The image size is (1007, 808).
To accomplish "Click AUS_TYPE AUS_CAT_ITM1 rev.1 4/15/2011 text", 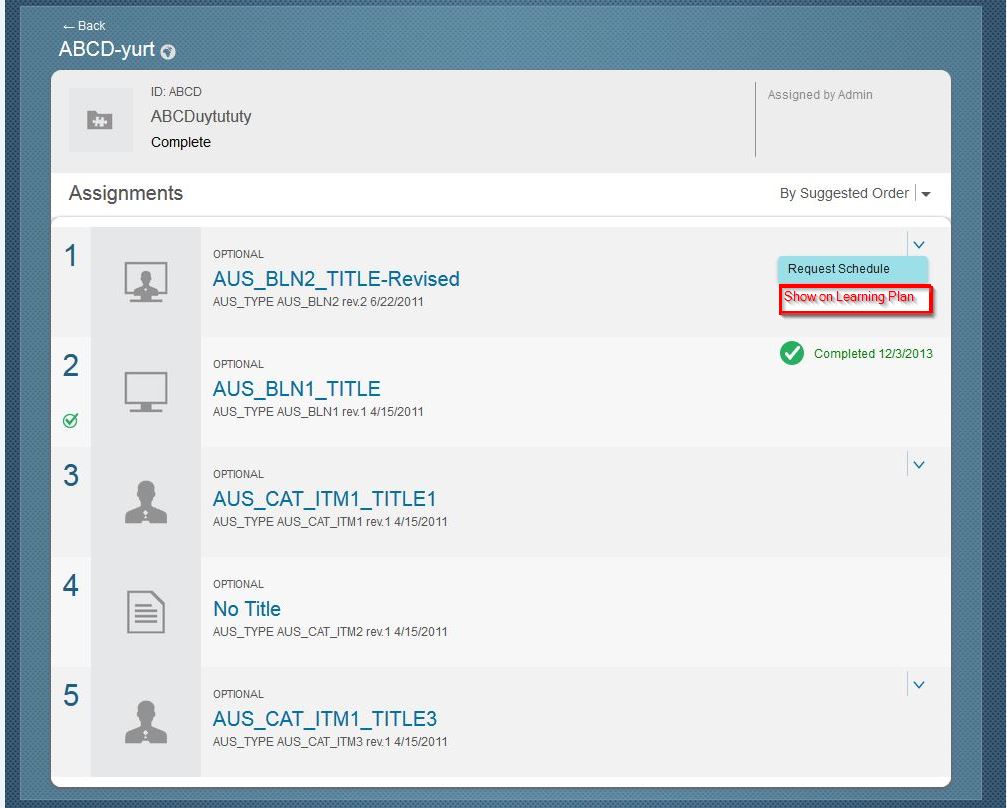I will (330, 522).
